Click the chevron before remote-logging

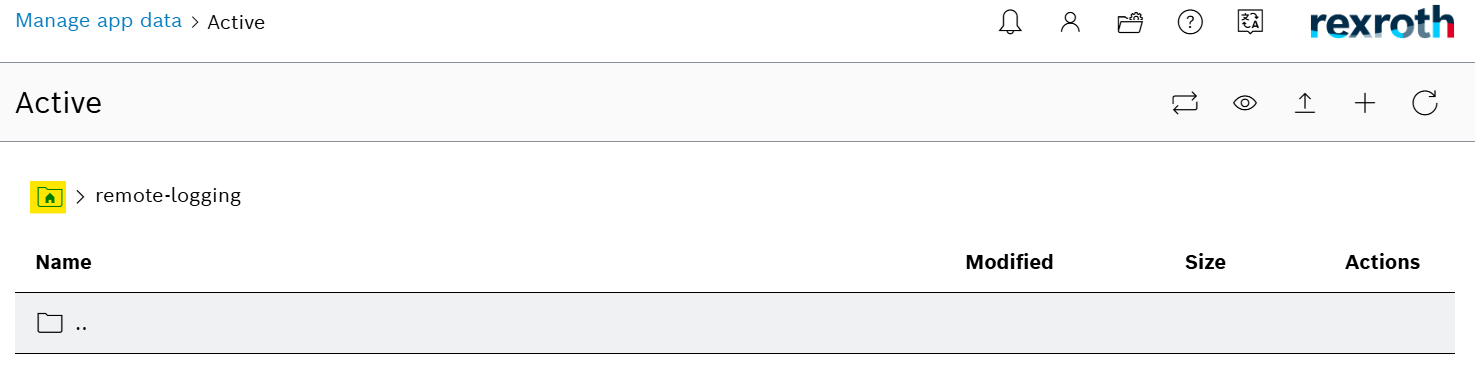point(80,198)
